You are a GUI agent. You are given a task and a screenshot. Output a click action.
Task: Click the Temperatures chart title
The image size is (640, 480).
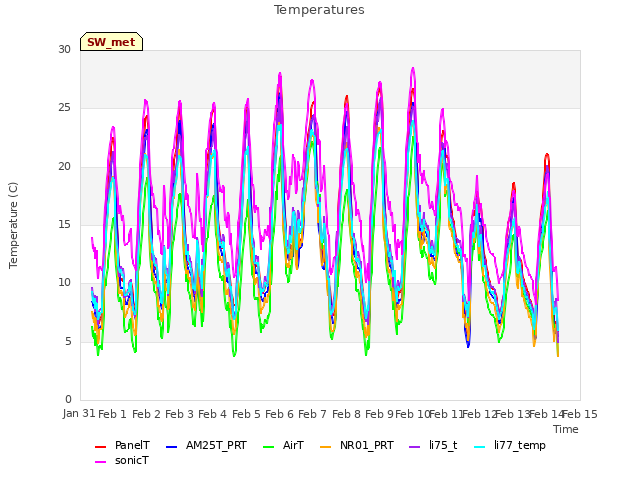tap(319, 10)
